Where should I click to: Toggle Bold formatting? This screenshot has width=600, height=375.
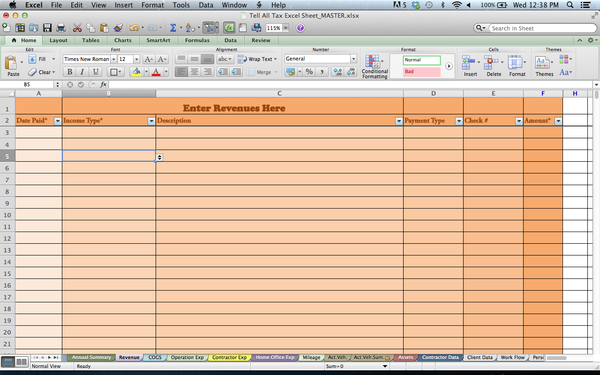click(70, 72)
